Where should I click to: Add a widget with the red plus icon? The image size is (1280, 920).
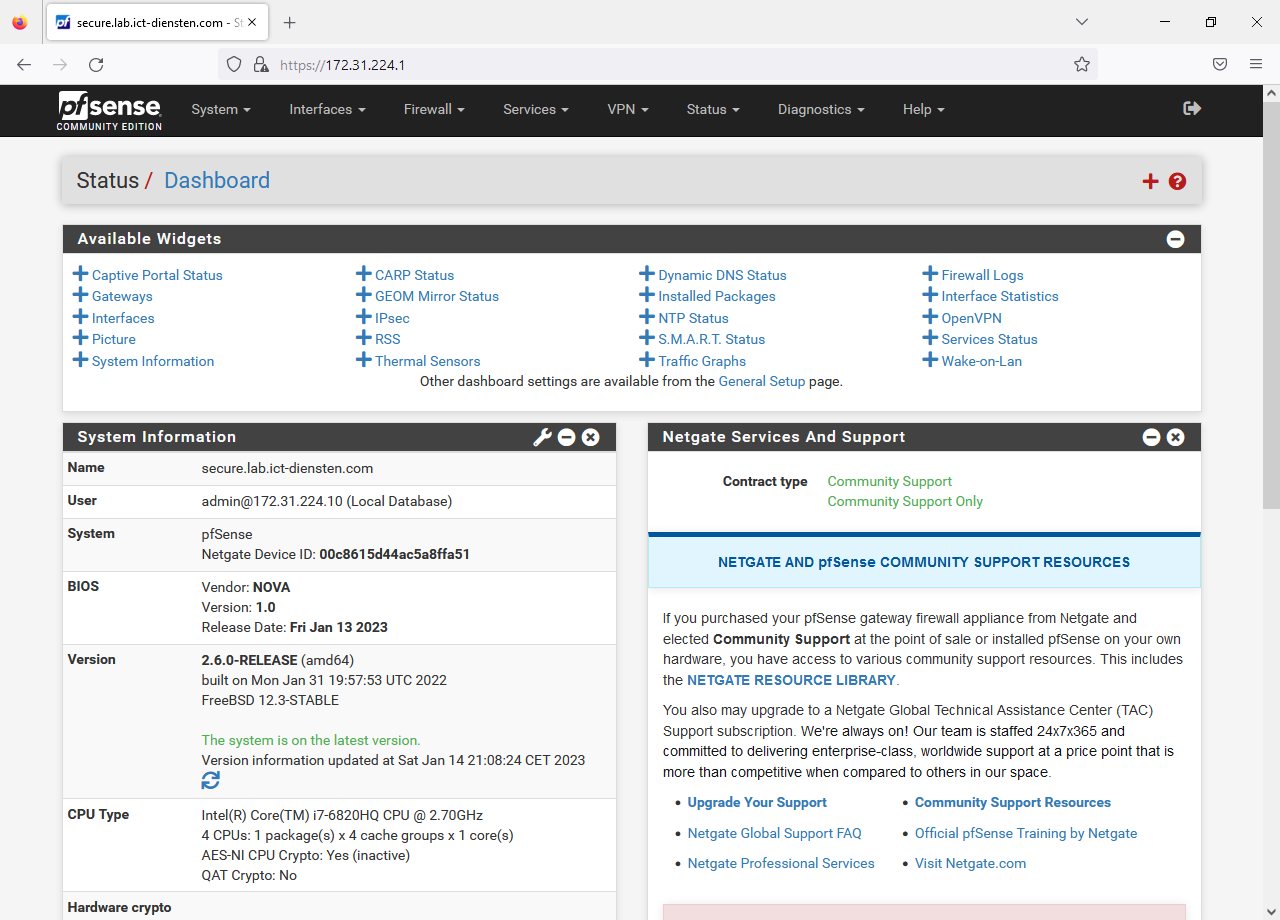1150,181
